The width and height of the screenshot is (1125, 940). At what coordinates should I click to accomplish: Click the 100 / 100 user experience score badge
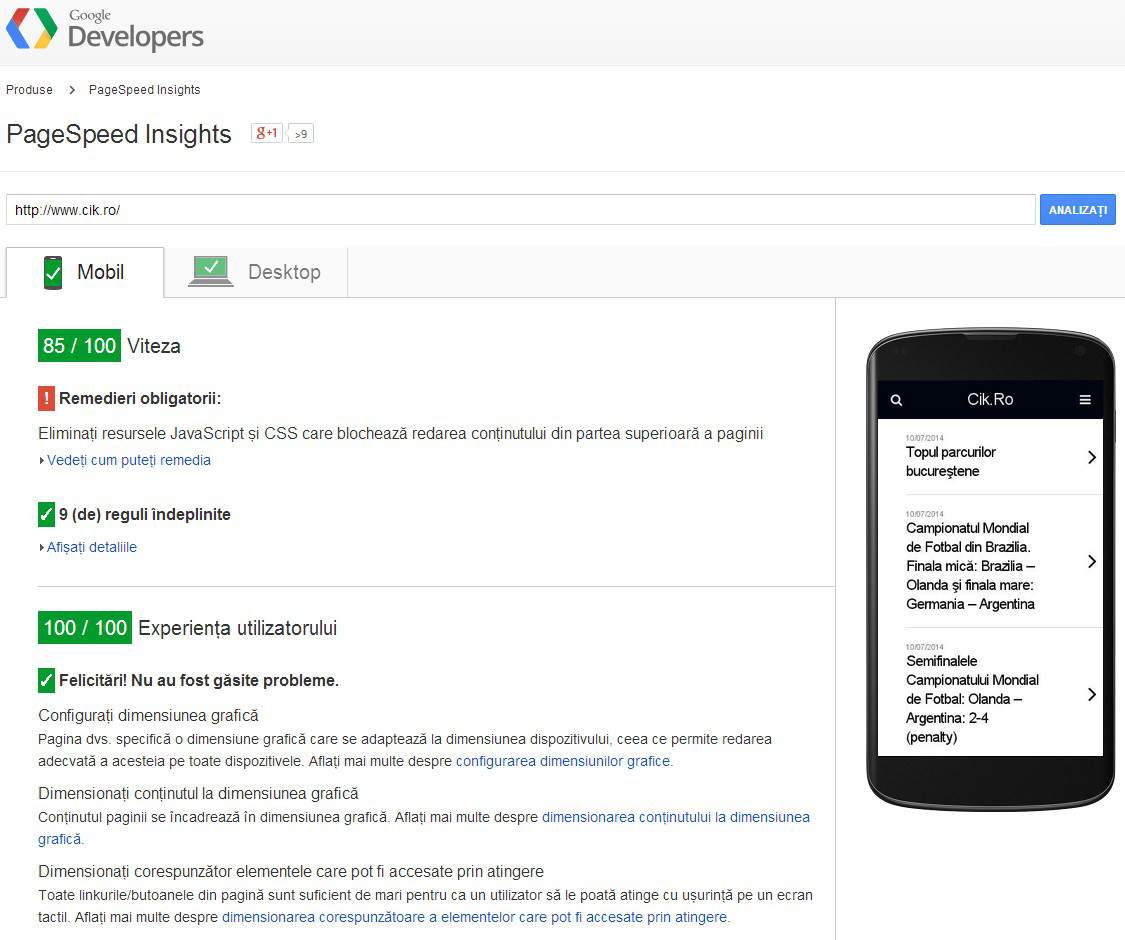click(x=85, y=628)
